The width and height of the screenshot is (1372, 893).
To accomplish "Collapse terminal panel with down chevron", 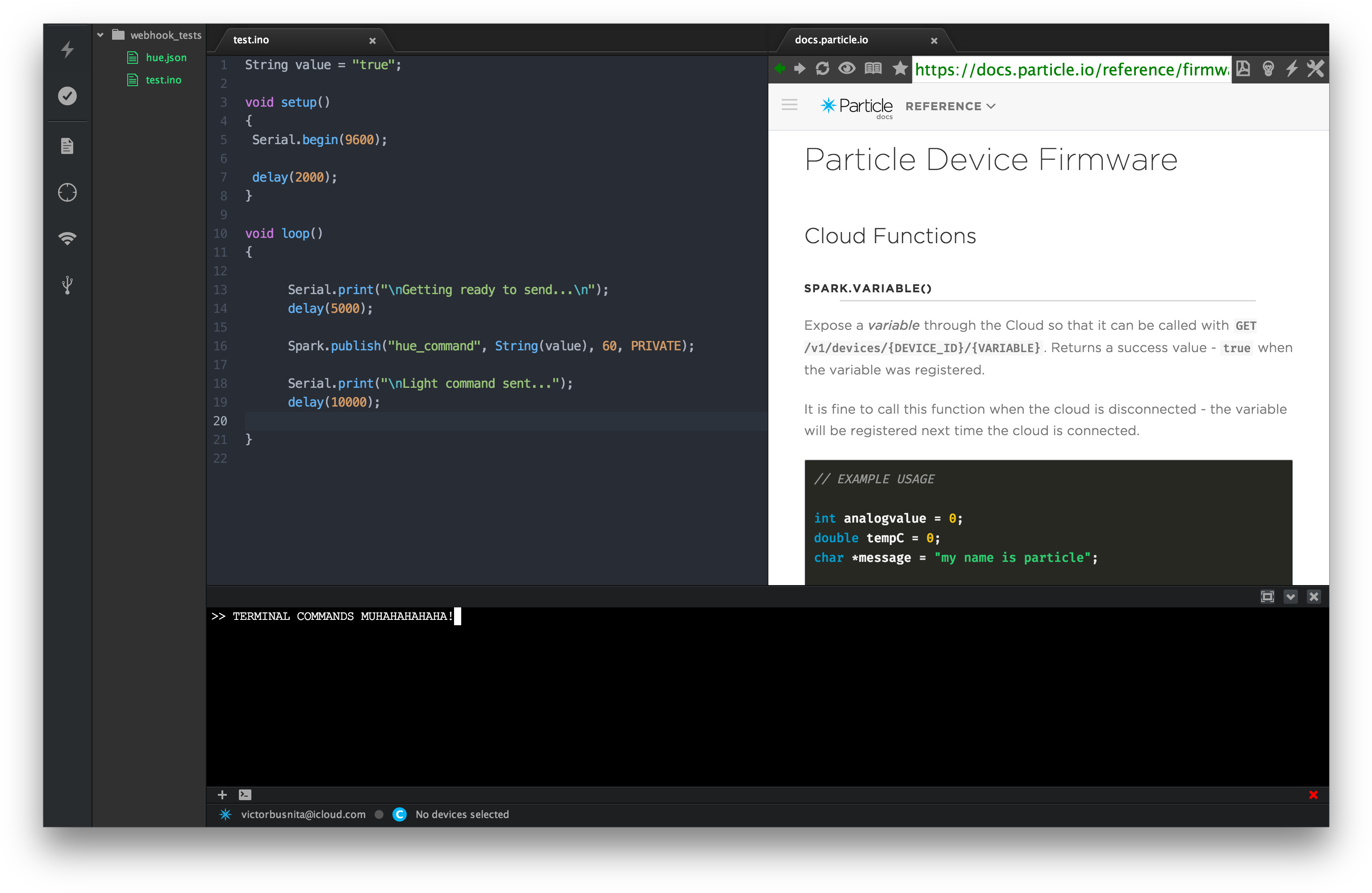I will tap(1291, 597).
